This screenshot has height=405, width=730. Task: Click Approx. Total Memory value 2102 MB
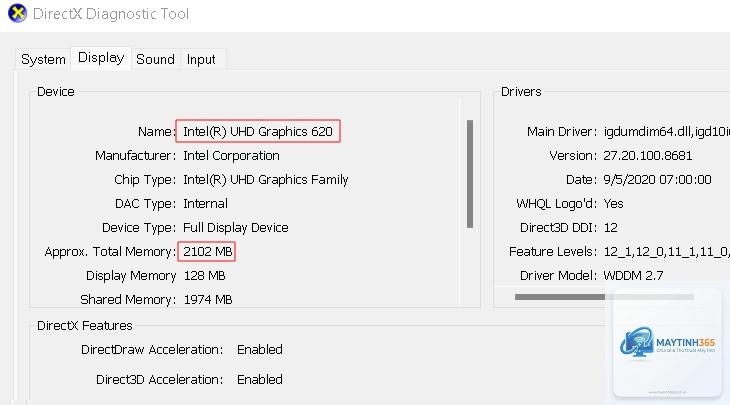tap(207, 252)
